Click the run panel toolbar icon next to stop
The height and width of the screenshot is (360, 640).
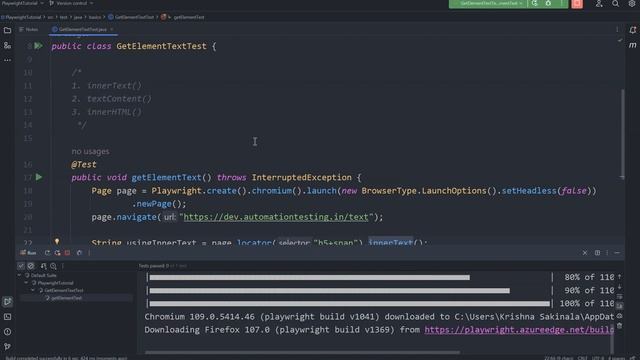click(79, 253)
